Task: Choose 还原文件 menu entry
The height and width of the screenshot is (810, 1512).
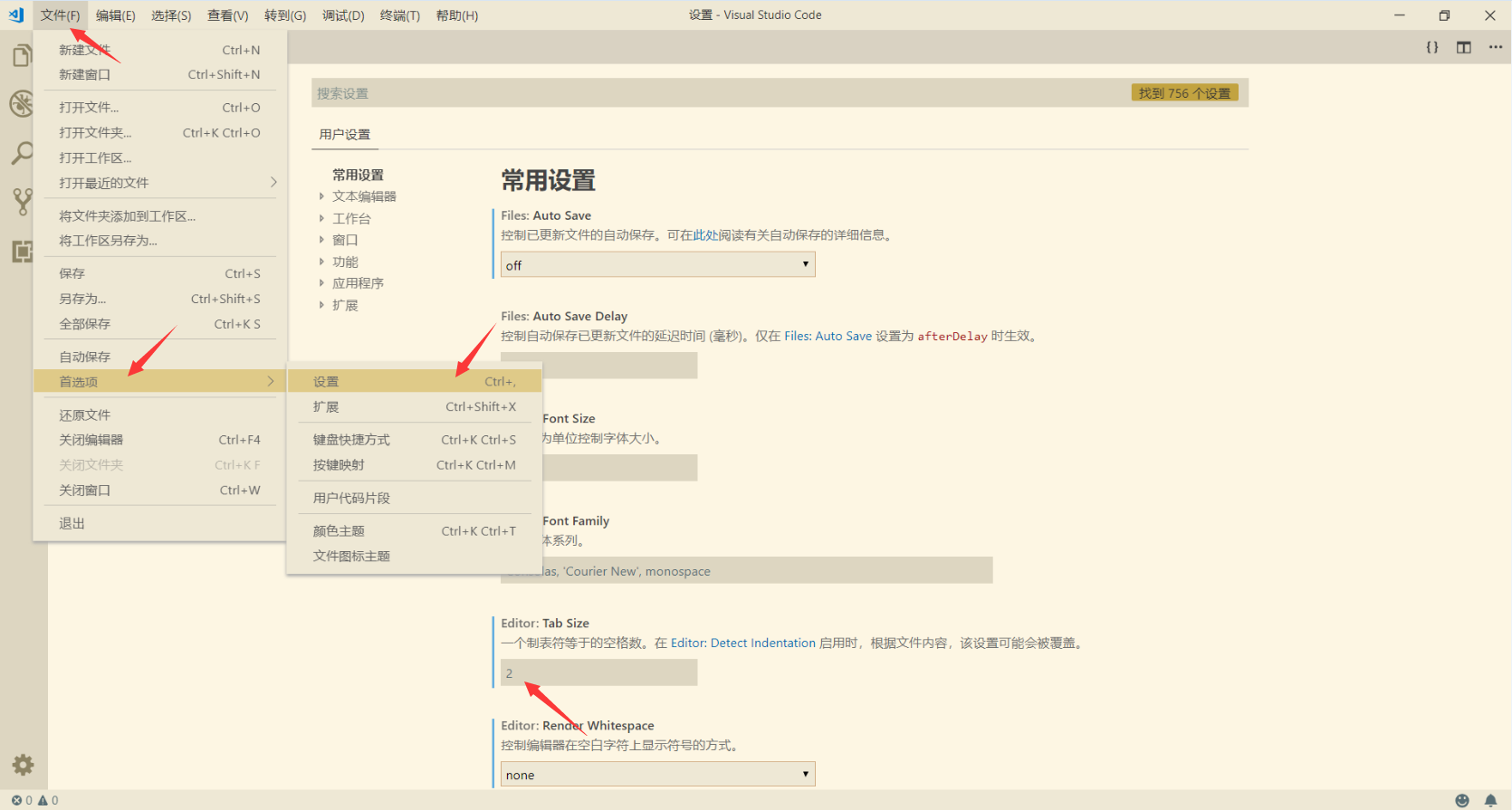Action: point(159,415)
